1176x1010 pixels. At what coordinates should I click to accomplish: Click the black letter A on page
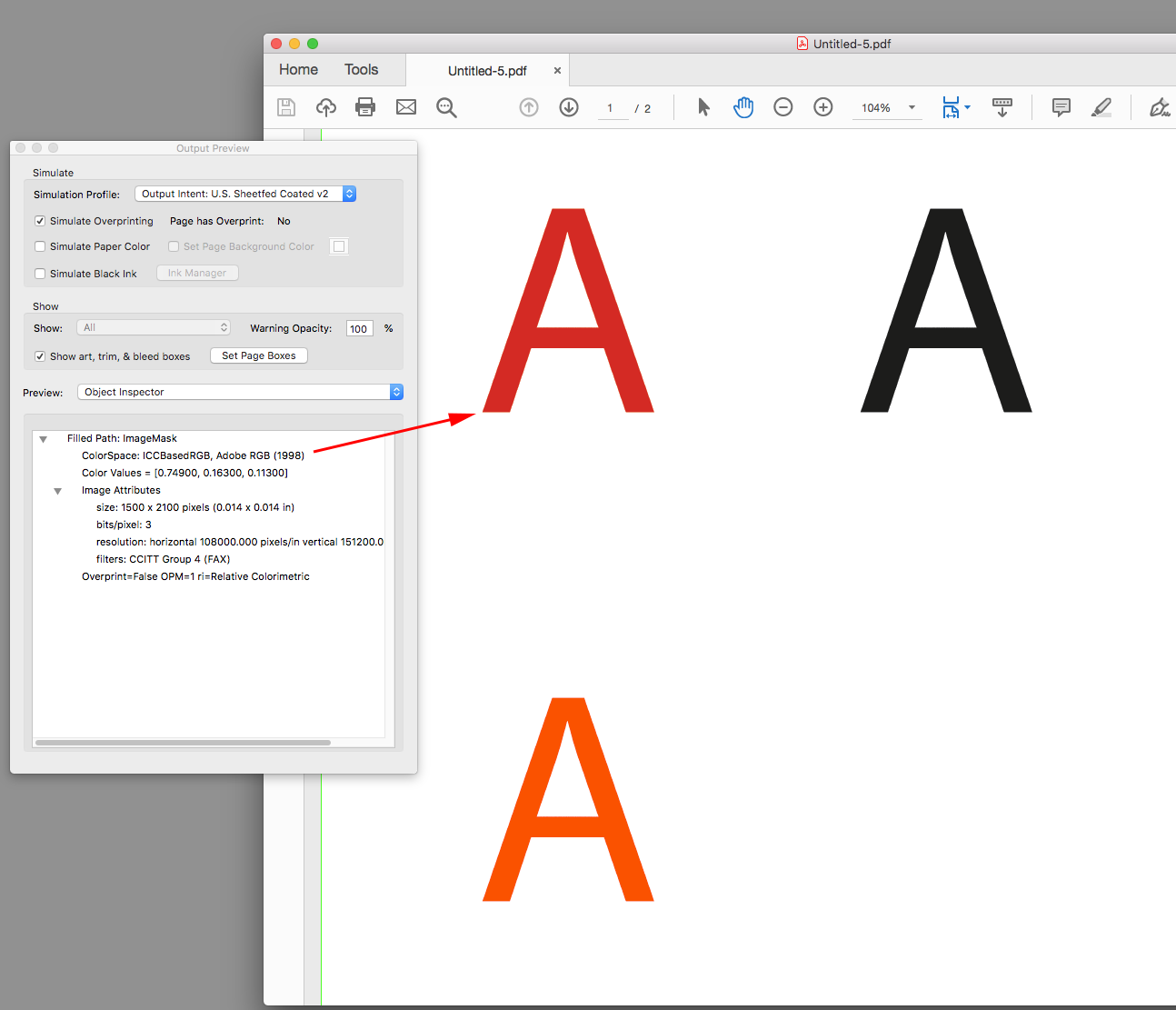946,310
